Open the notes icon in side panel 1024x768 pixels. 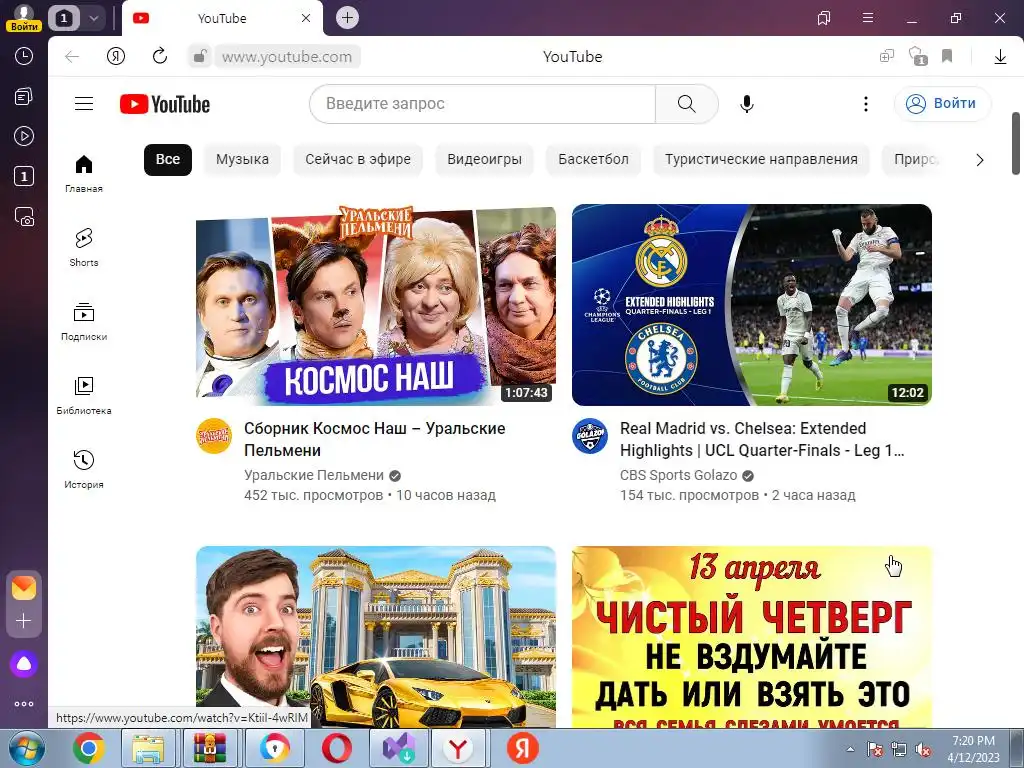[24, 97]
